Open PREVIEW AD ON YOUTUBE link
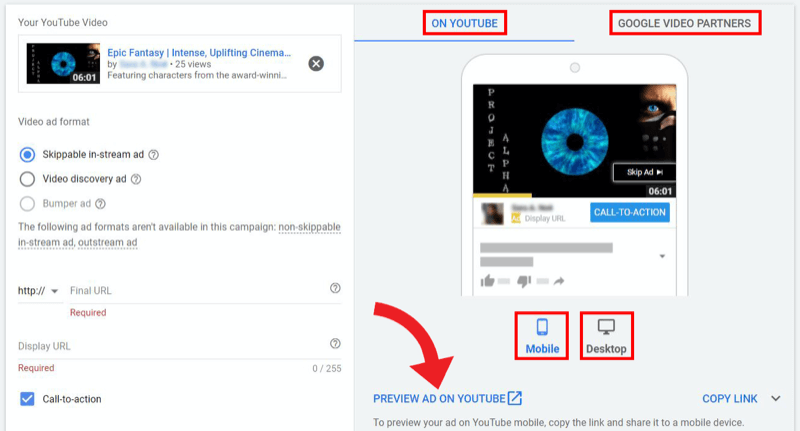 pos(447,398)
